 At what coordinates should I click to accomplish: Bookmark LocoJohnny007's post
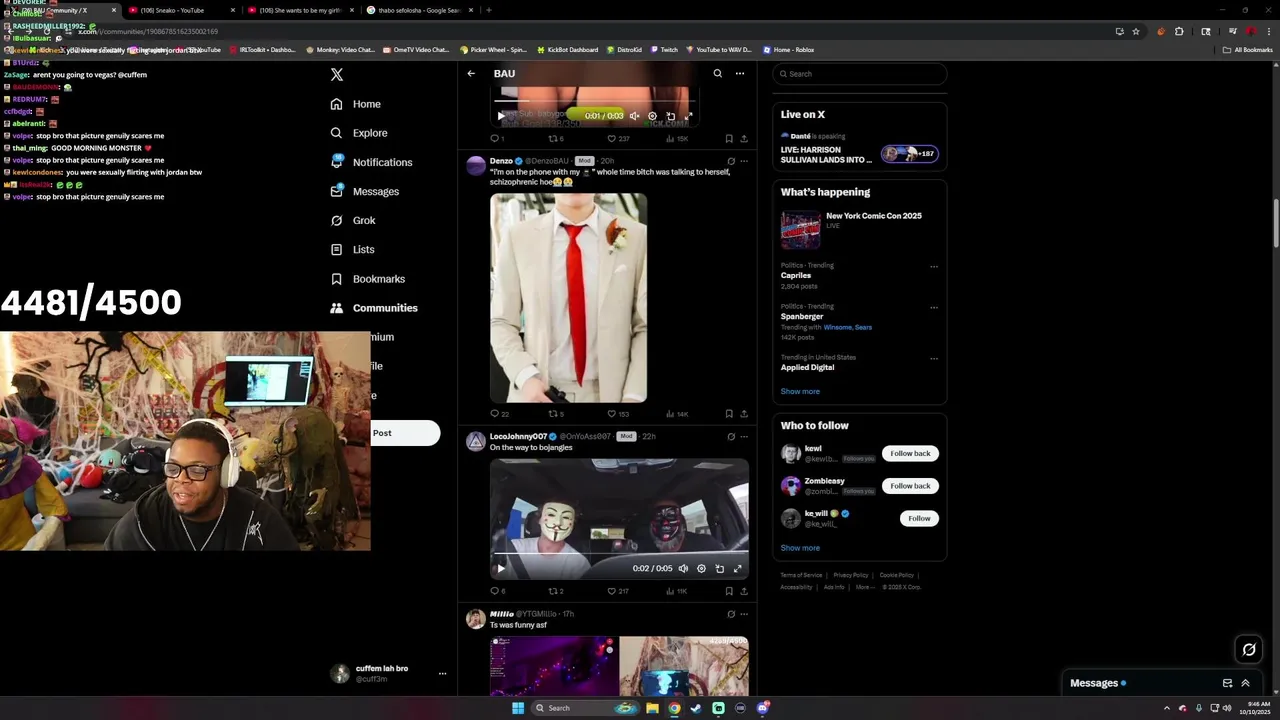pos(729,591)
